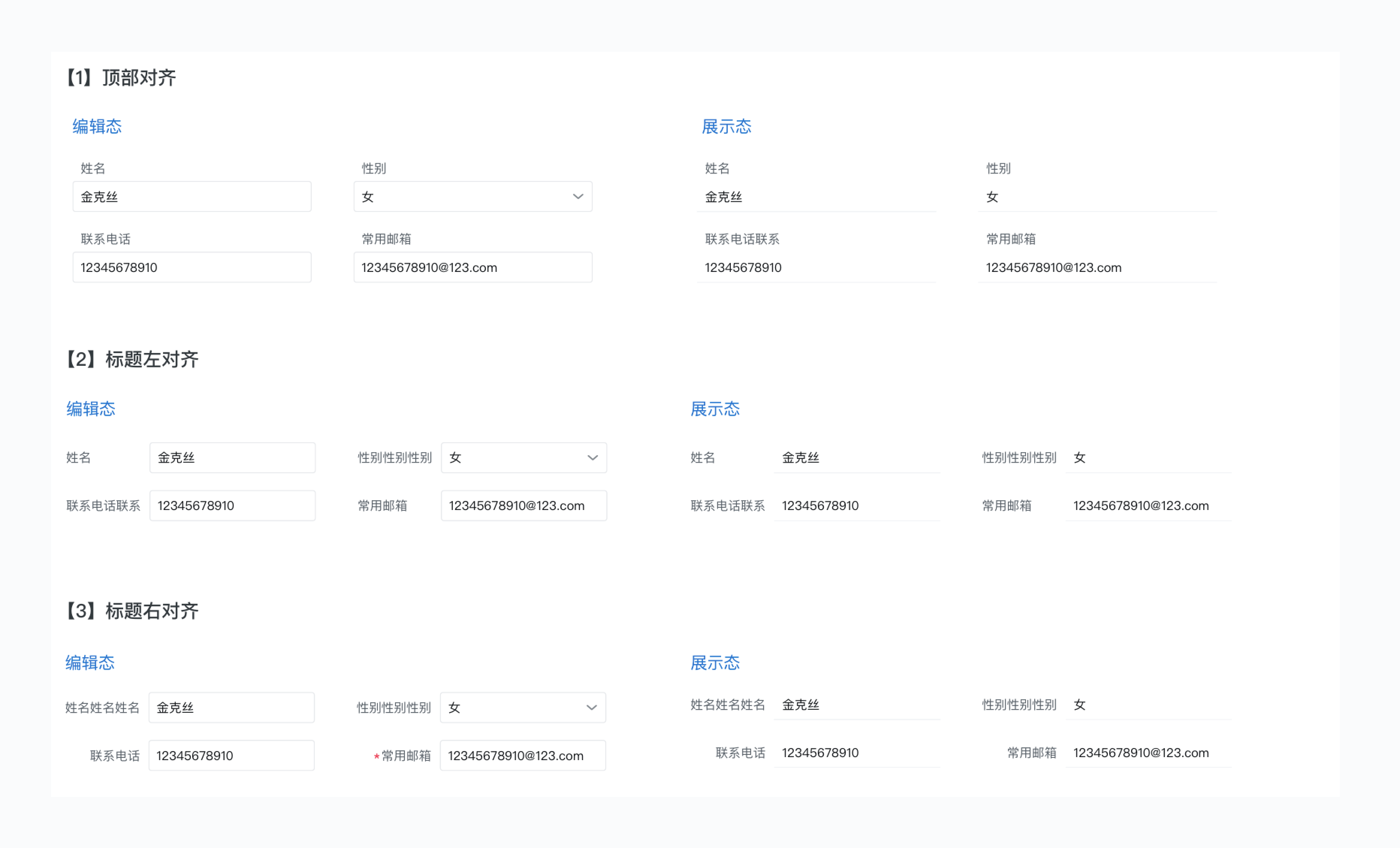This screenshot has width=1400, height=848.
Task: Open the 编辑态 link in 标题右对齐 section
Action: click(90, 663)
